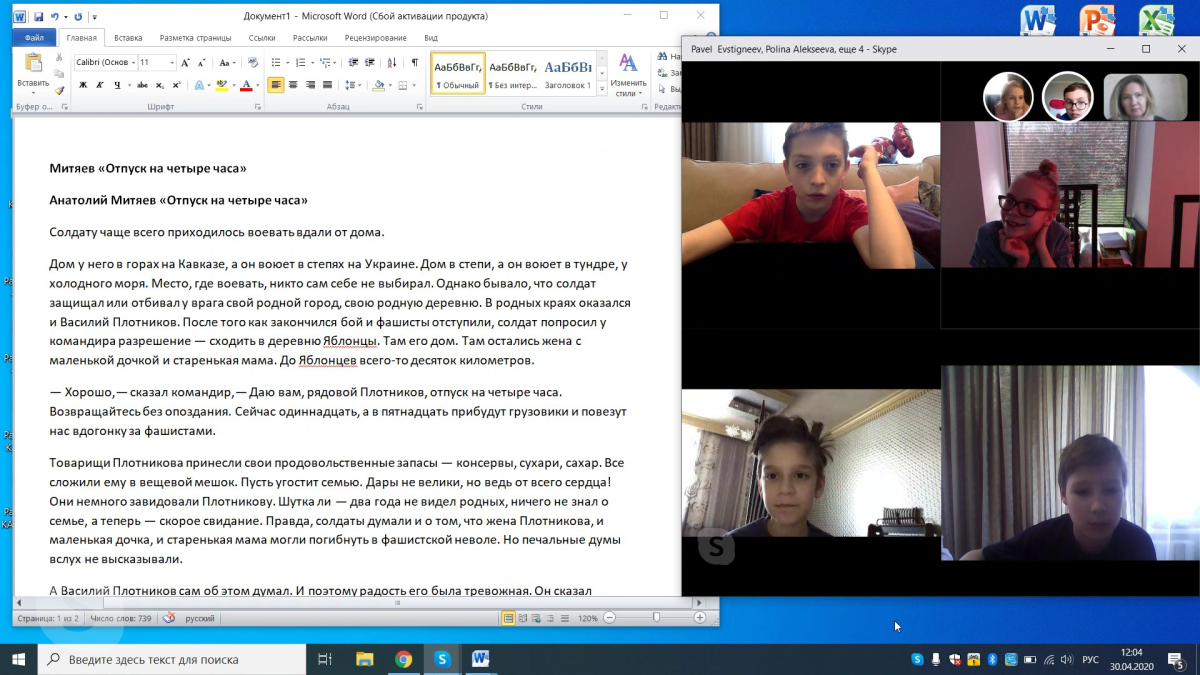Increase font size with the grow font icon
This screenshot has height=675, width=1200.
click(185, 63)
